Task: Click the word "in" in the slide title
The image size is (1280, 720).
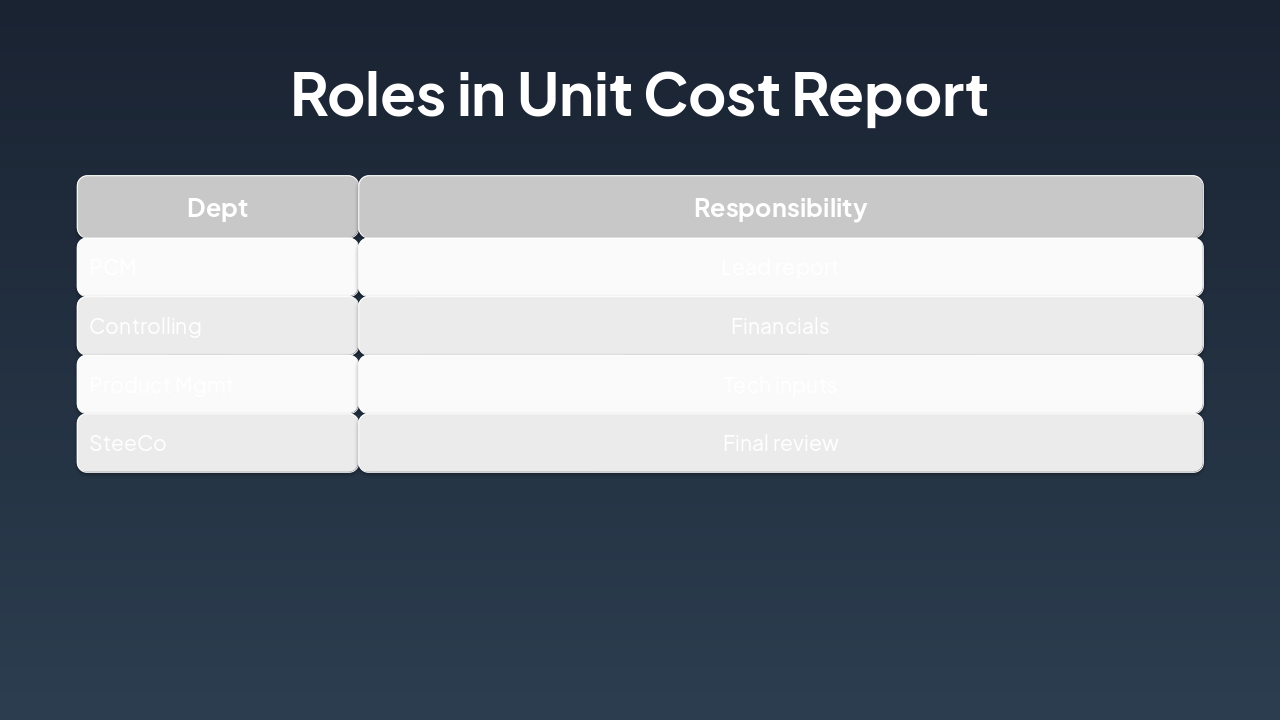Action: [x=481, y=94]
